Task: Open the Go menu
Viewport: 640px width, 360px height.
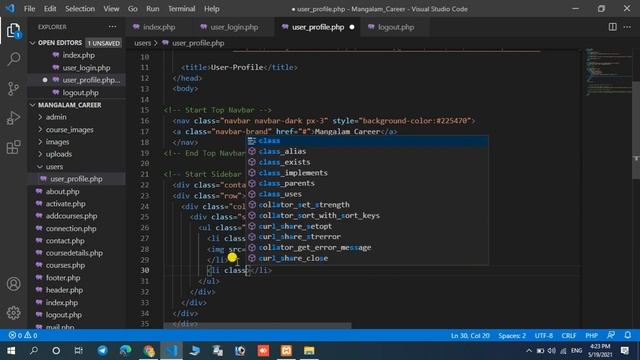Action: pyautogui.click(x=133, y=9)
